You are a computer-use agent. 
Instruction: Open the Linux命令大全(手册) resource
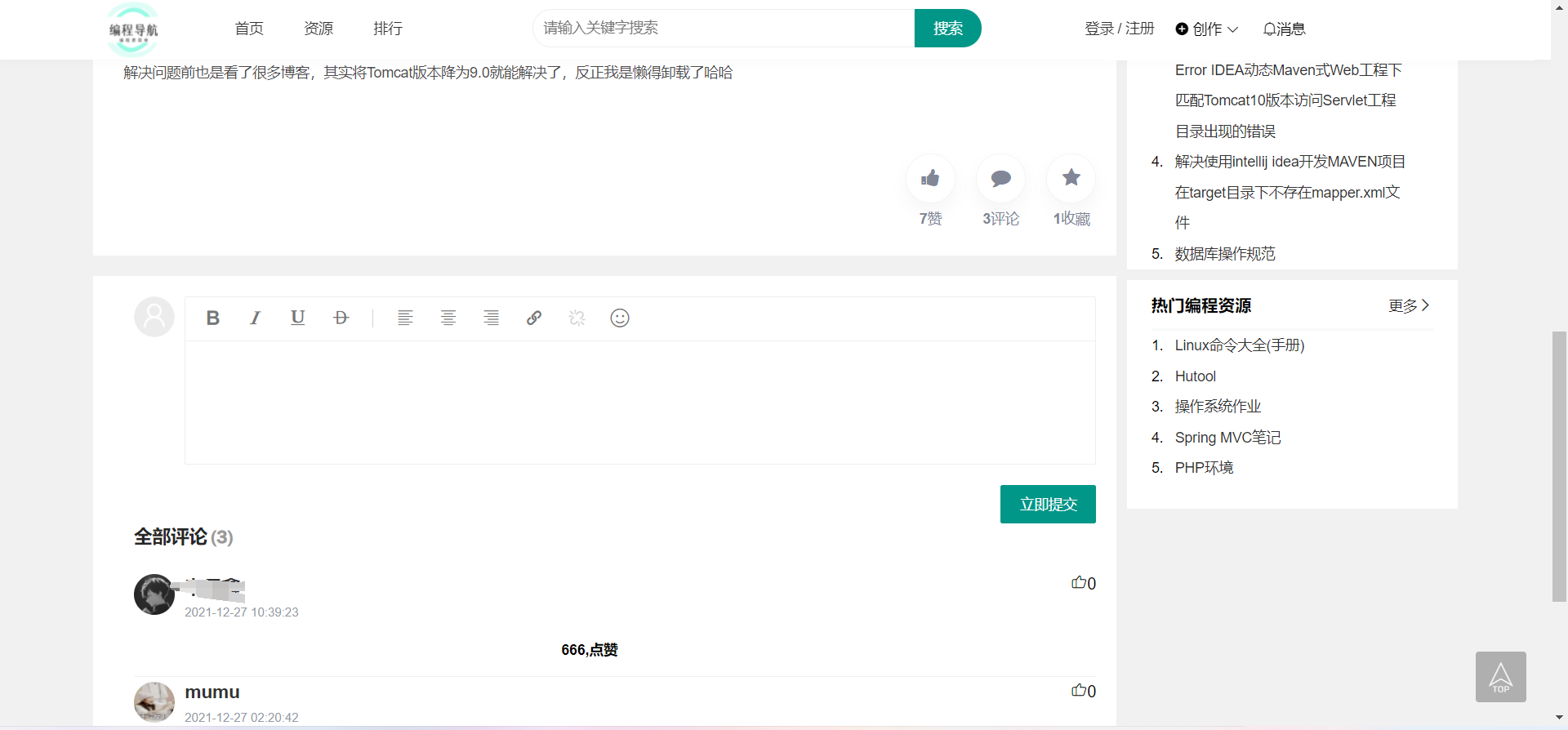tap(1240, 345)
